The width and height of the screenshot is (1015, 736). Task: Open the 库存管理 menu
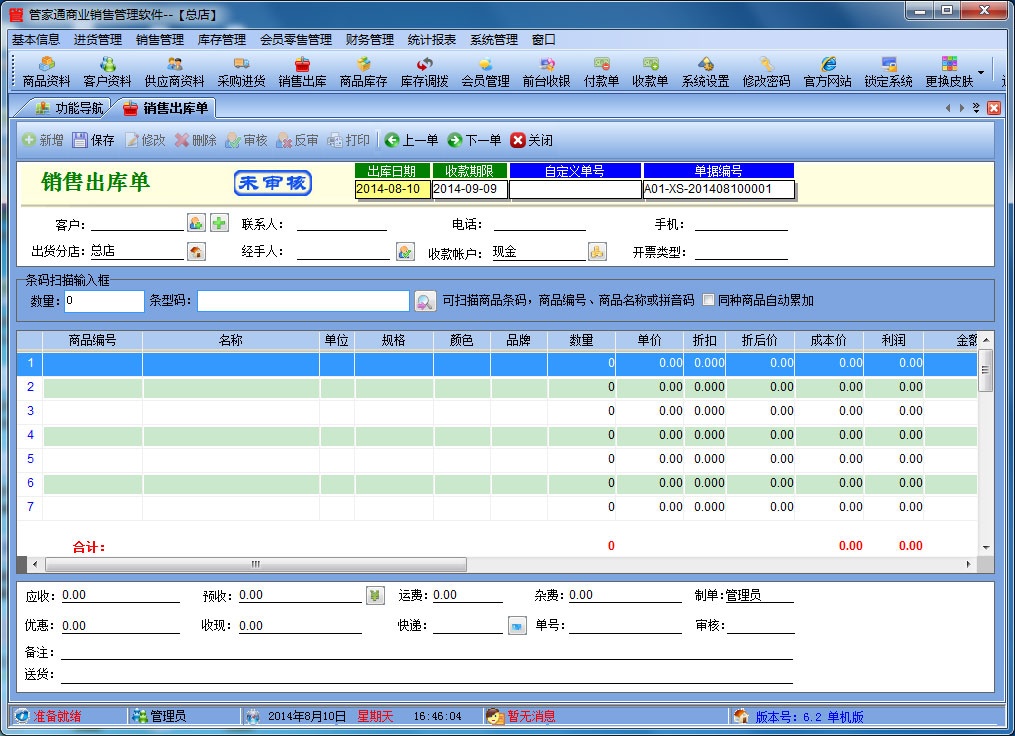click(222, 39)
